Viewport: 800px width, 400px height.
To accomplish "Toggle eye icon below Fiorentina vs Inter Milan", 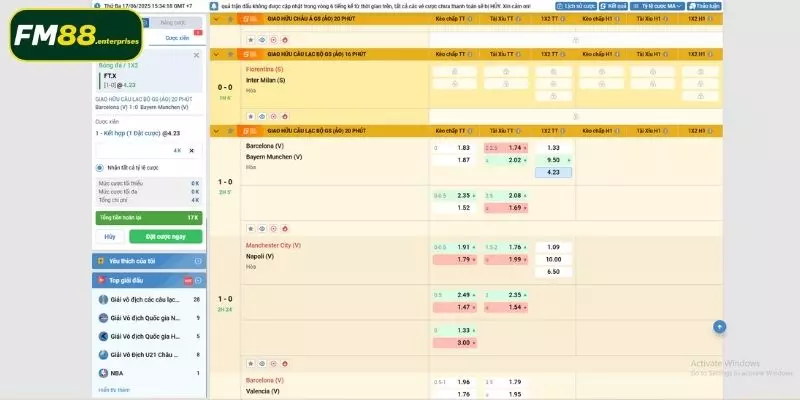I will pyautogui.click(x=262, y=116).
